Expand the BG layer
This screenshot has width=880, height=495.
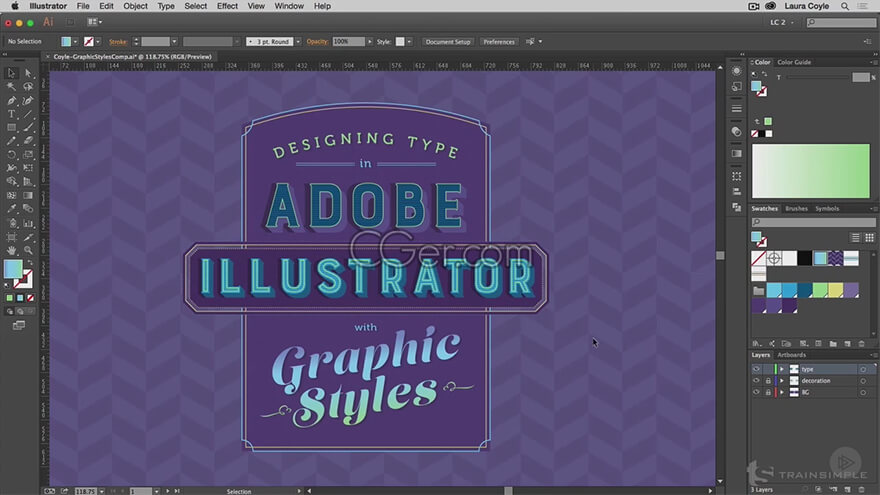click(x=782, y=392)
